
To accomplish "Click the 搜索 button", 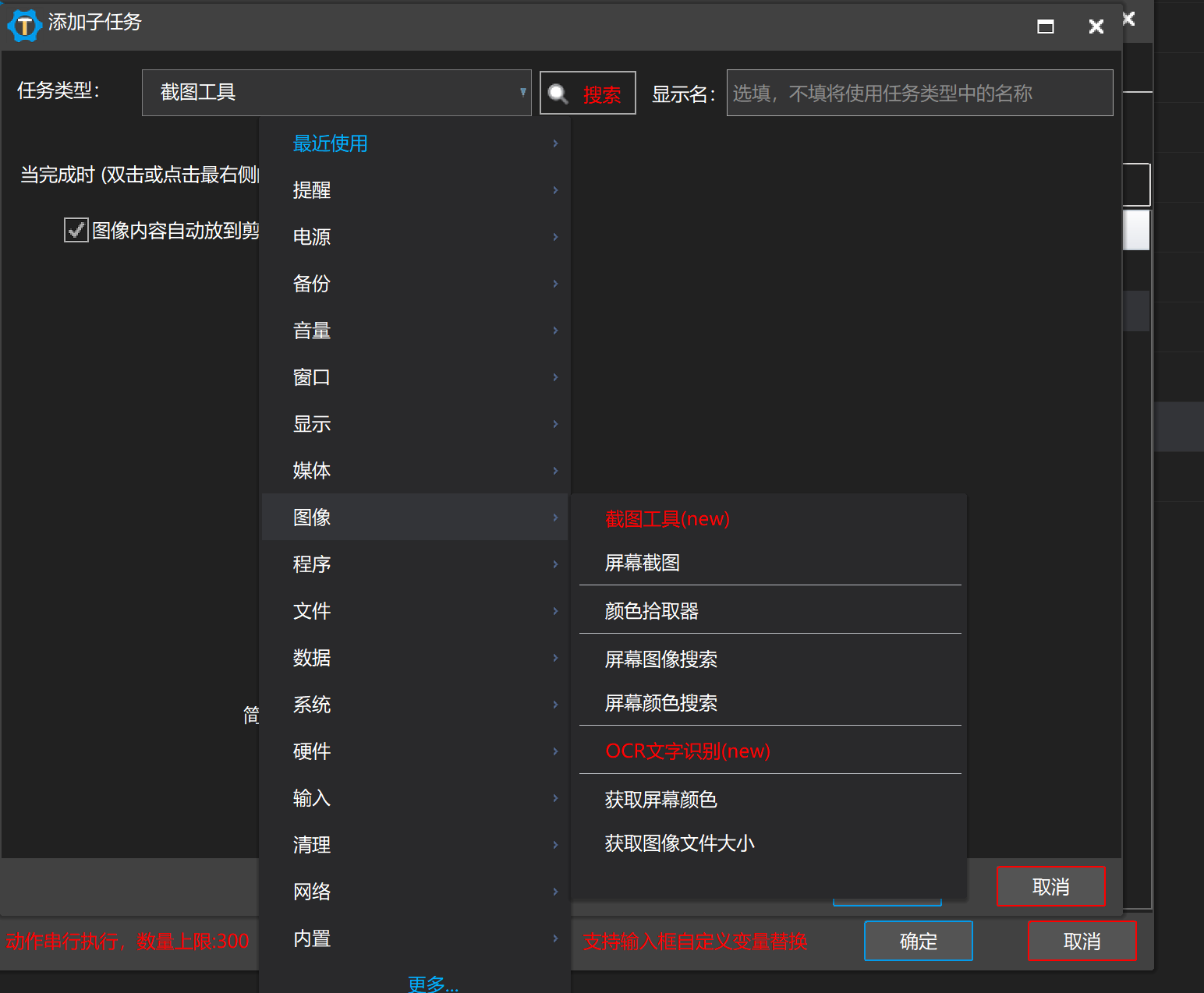I will point(588,93).
